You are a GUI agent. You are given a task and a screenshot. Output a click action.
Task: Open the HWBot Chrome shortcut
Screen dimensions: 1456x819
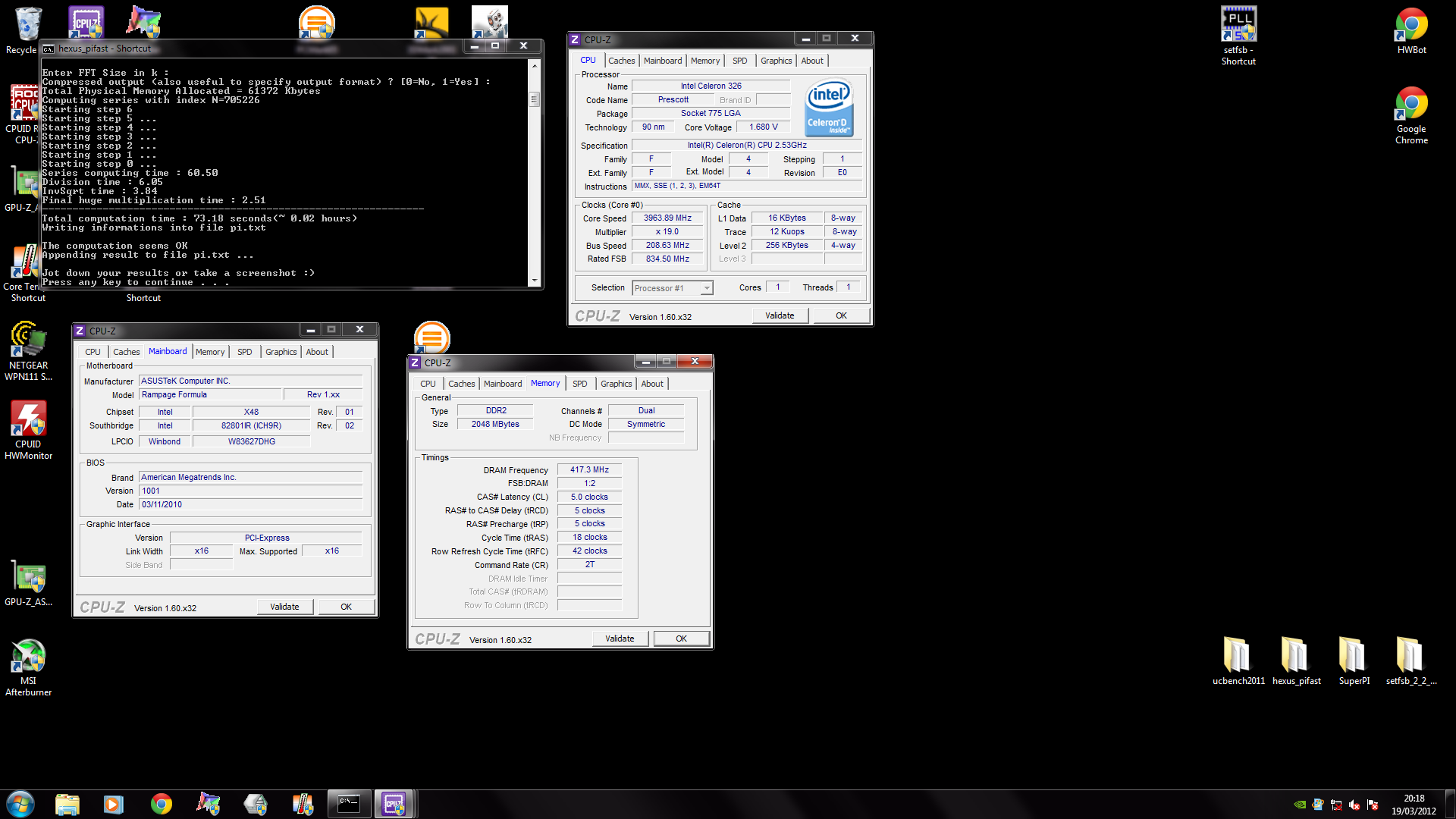pyautogui.click(x=1411, y=30)
